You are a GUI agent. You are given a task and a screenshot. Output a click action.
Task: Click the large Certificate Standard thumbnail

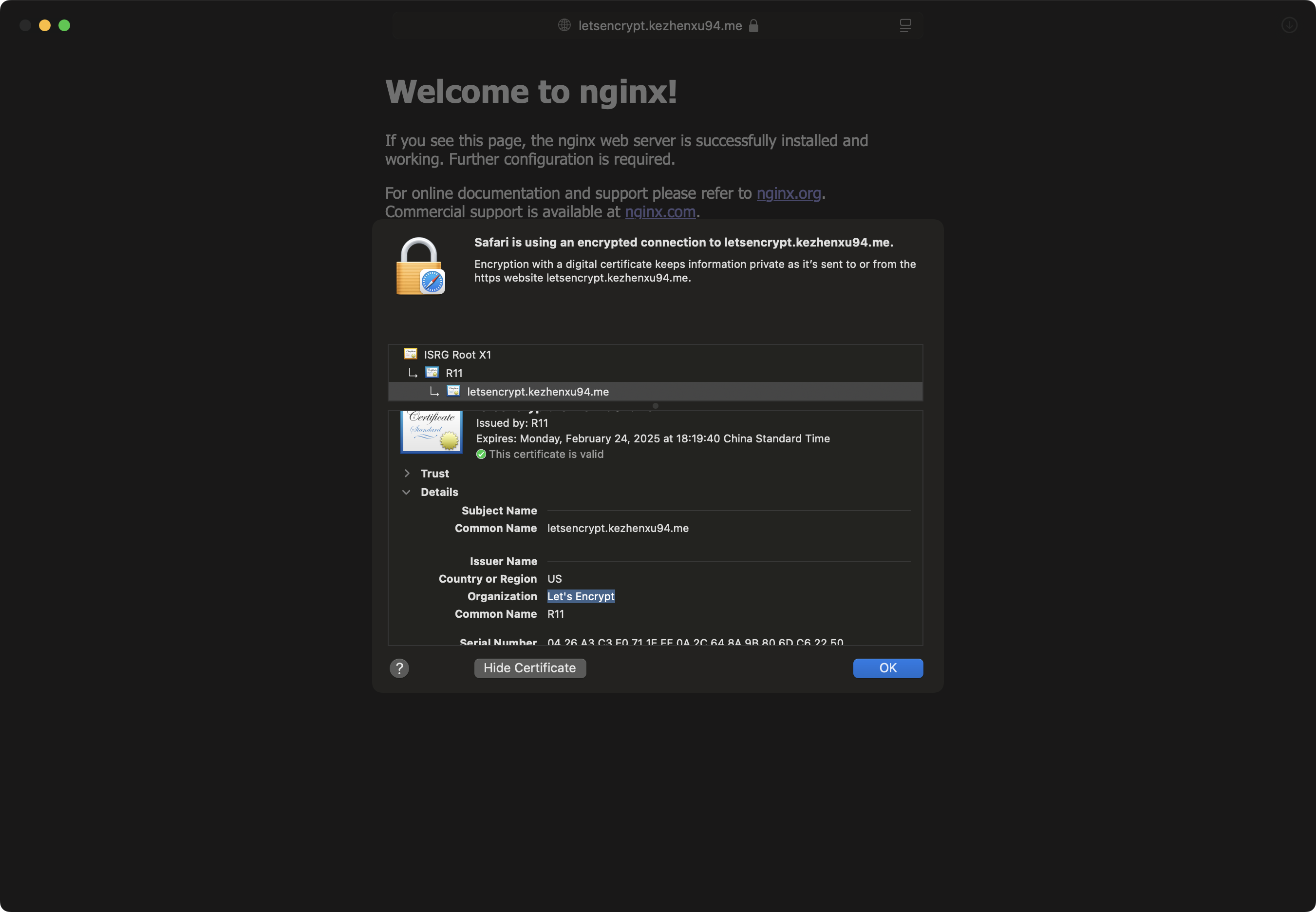[x=432, y=432]
